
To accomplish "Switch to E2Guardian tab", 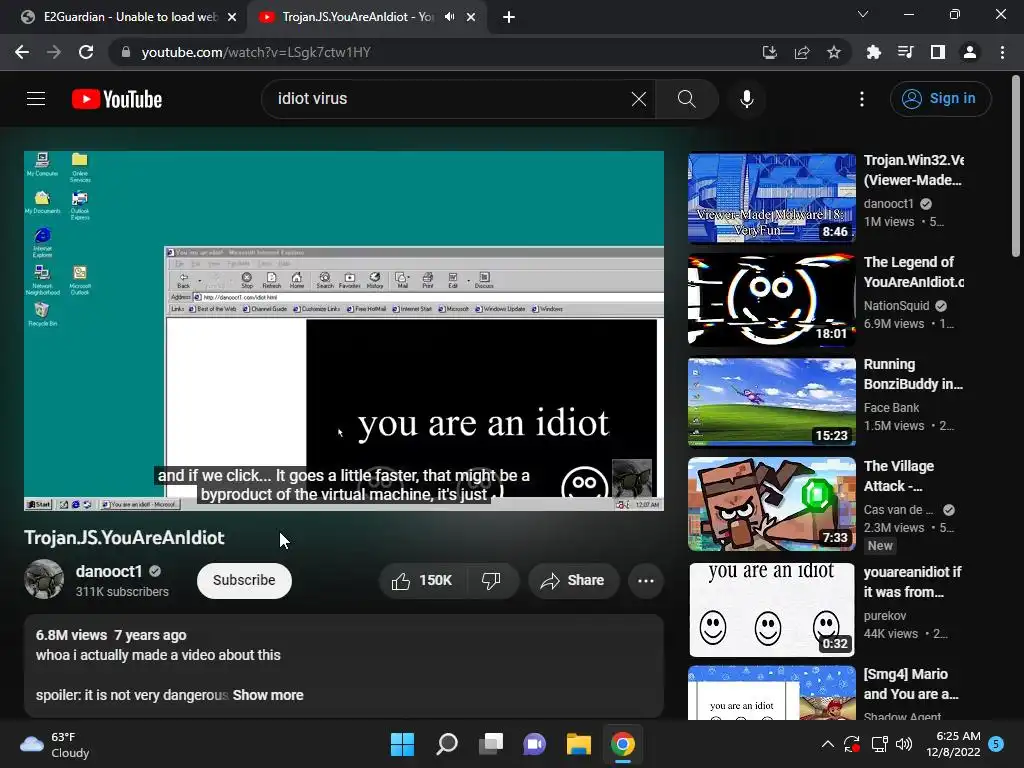I will (121, 17).
